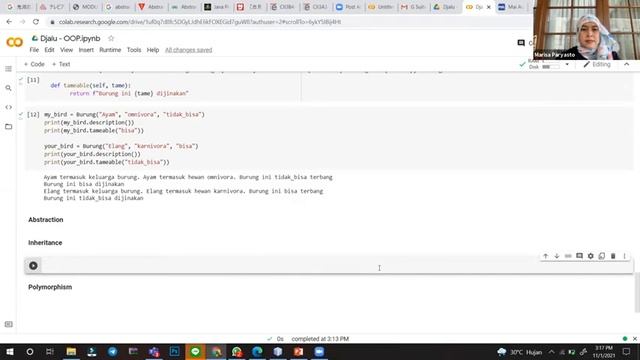The image size is (640, 360).
Task: Mirror cell in tab icon
Action: pyautogui.click(x=602, y=256)
